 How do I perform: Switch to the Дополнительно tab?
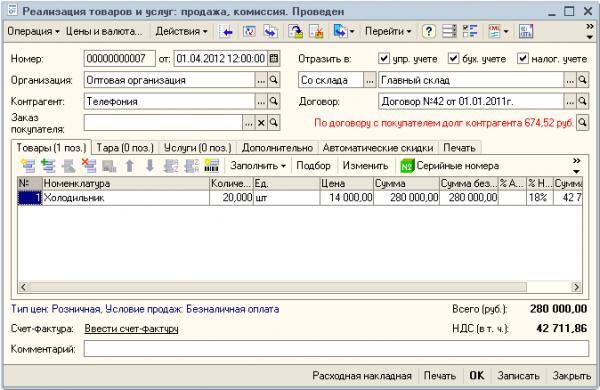click(x=277, y=148)
